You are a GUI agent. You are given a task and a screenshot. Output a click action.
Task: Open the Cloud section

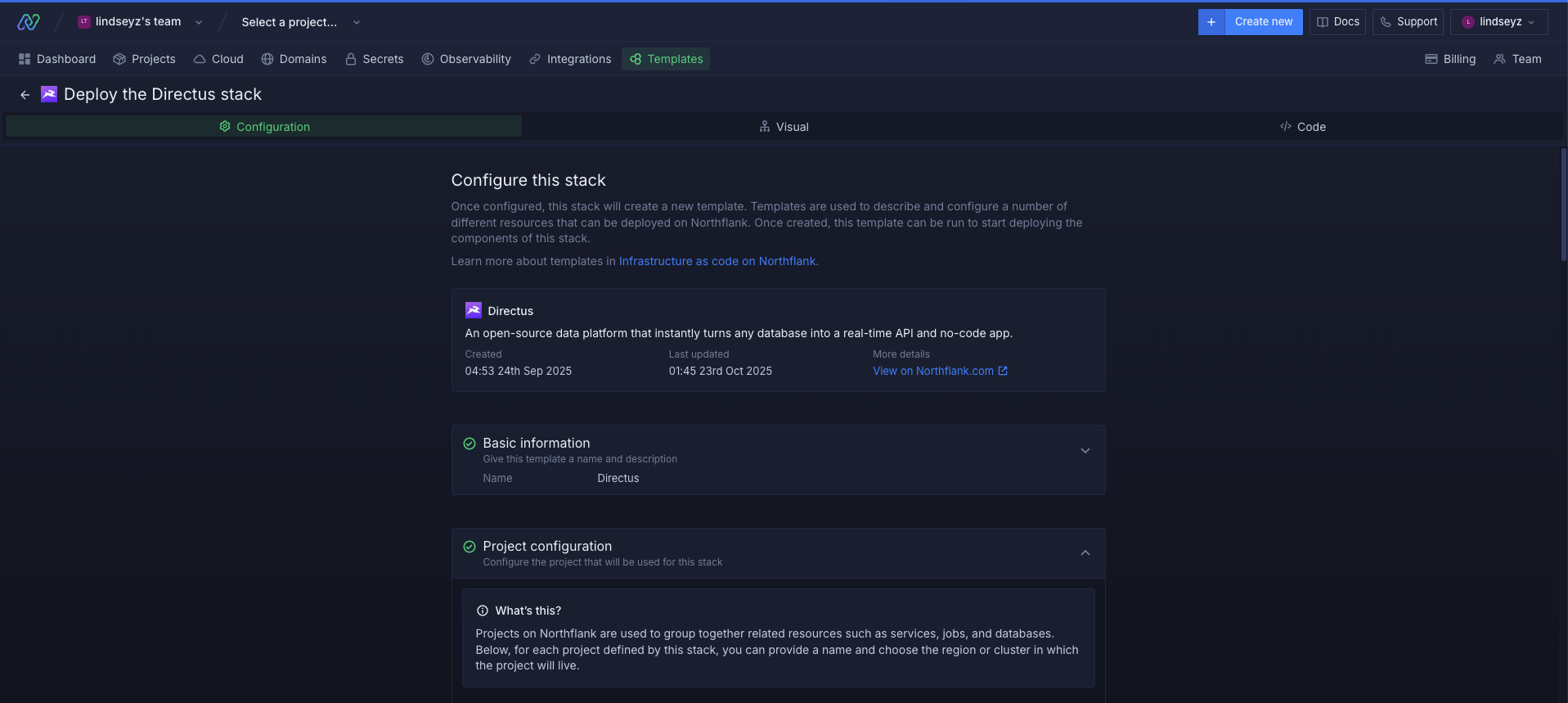(x=218, y=59)
